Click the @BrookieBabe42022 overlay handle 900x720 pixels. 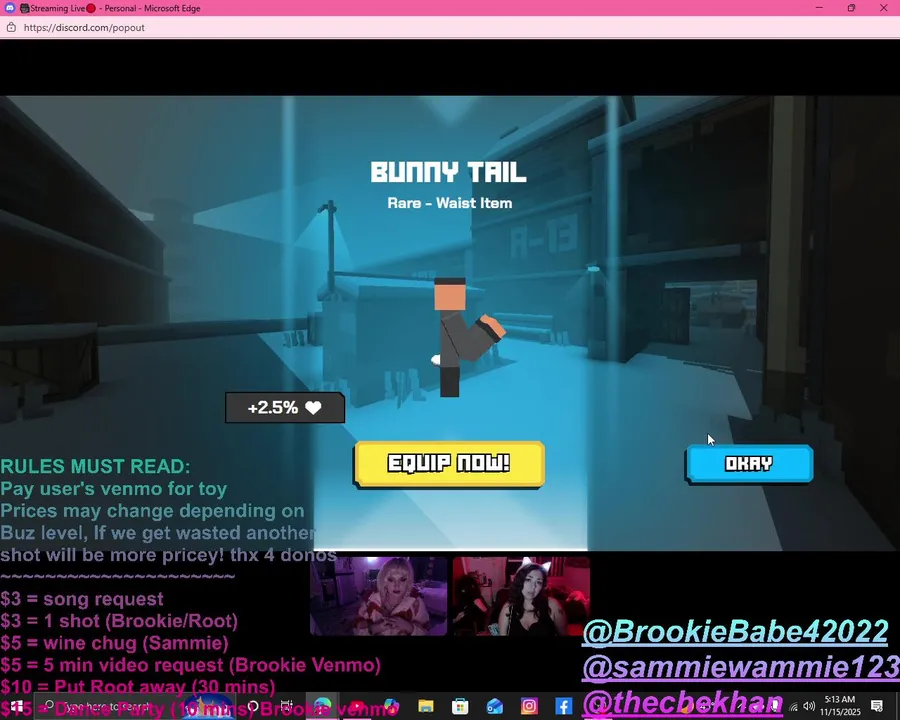coord(735,632)
